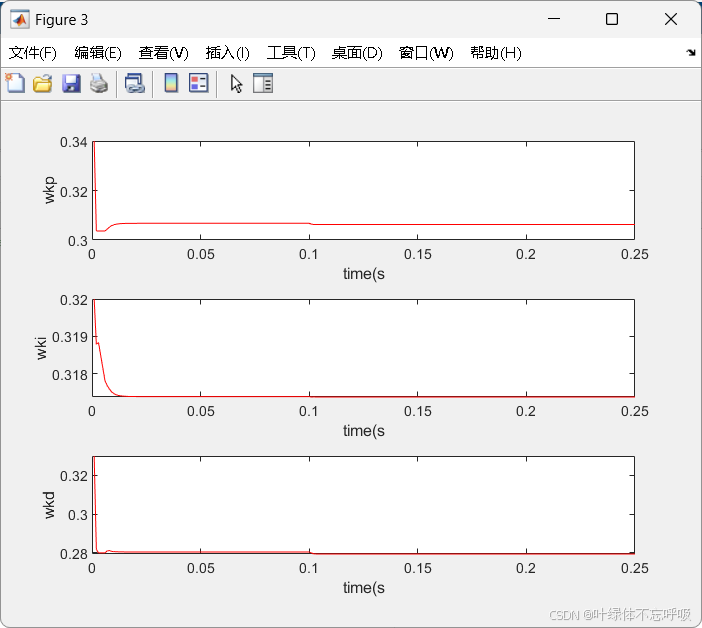The image size is (702, 628).
Task: Select the Edit Plot arrow tool
Action: click(x=236, y=84)
